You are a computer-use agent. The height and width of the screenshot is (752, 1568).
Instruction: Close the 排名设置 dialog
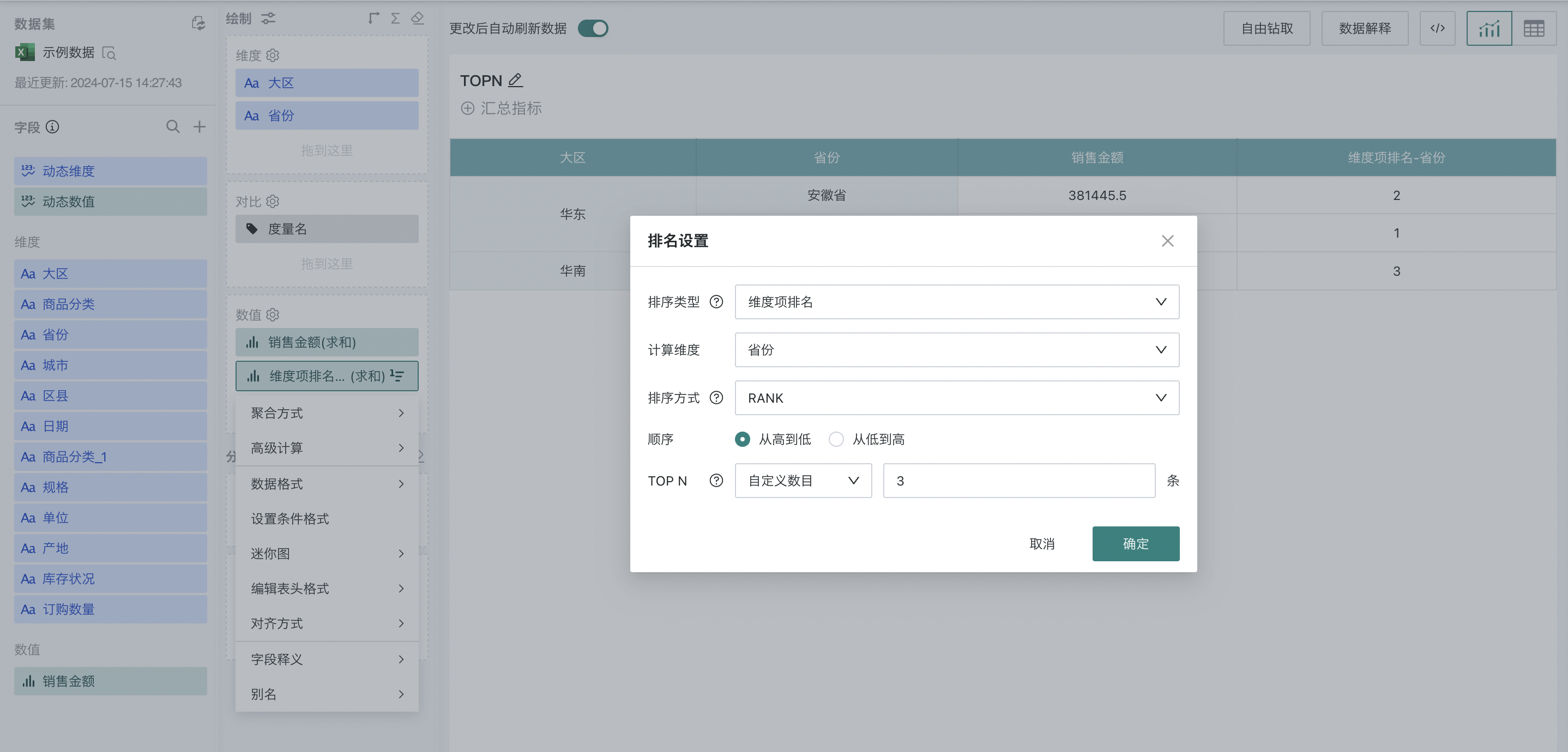[1167, 241]
